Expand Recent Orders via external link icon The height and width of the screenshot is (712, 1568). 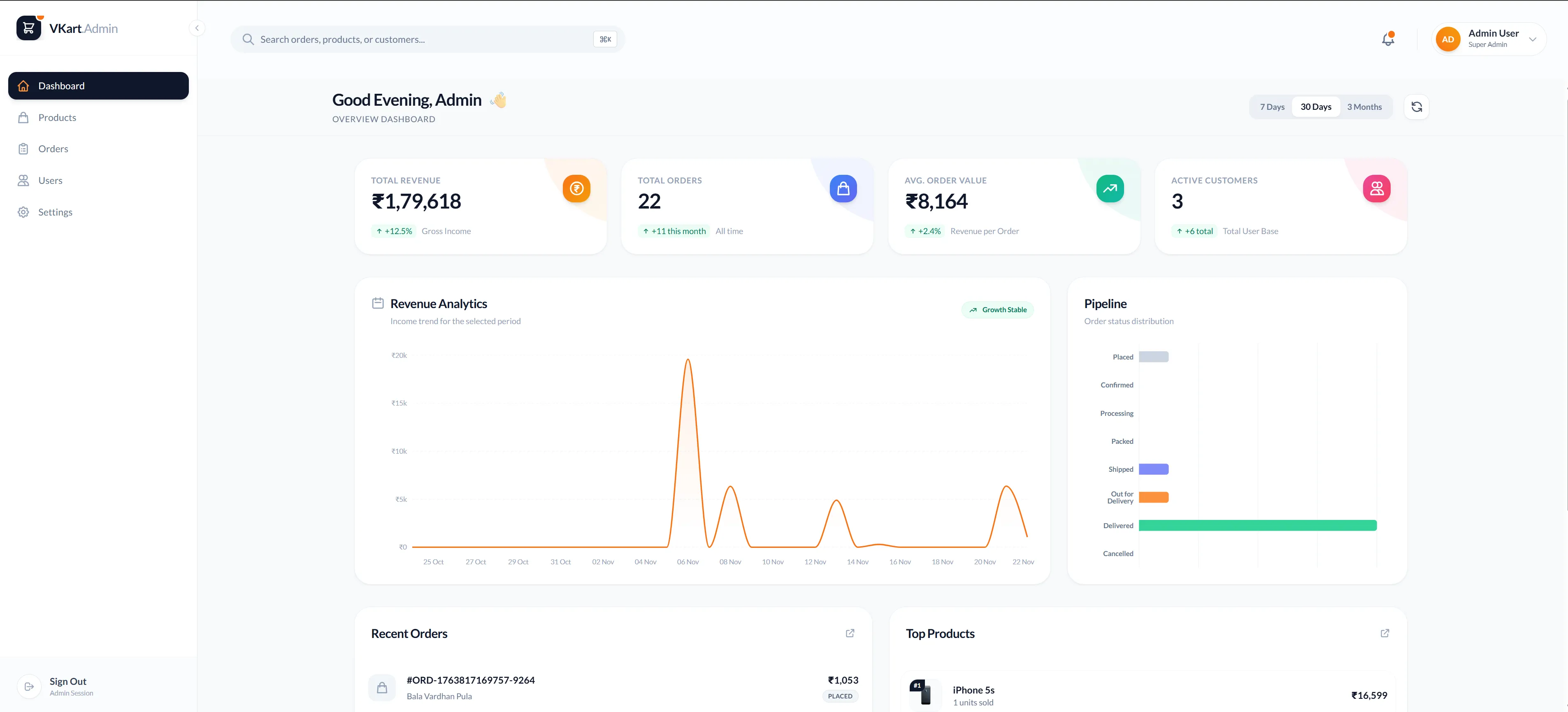tap(850, 633)
